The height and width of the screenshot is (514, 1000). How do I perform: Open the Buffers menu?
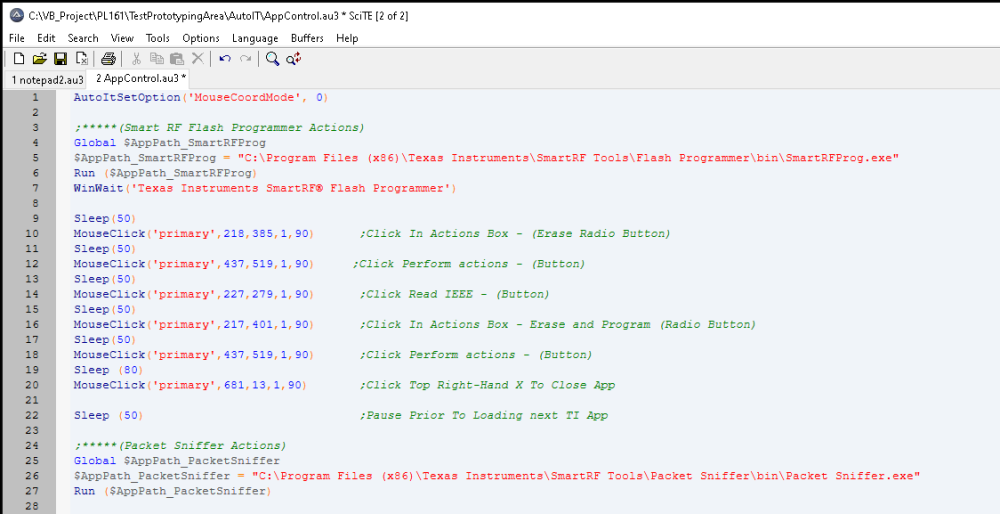point(307,38)
